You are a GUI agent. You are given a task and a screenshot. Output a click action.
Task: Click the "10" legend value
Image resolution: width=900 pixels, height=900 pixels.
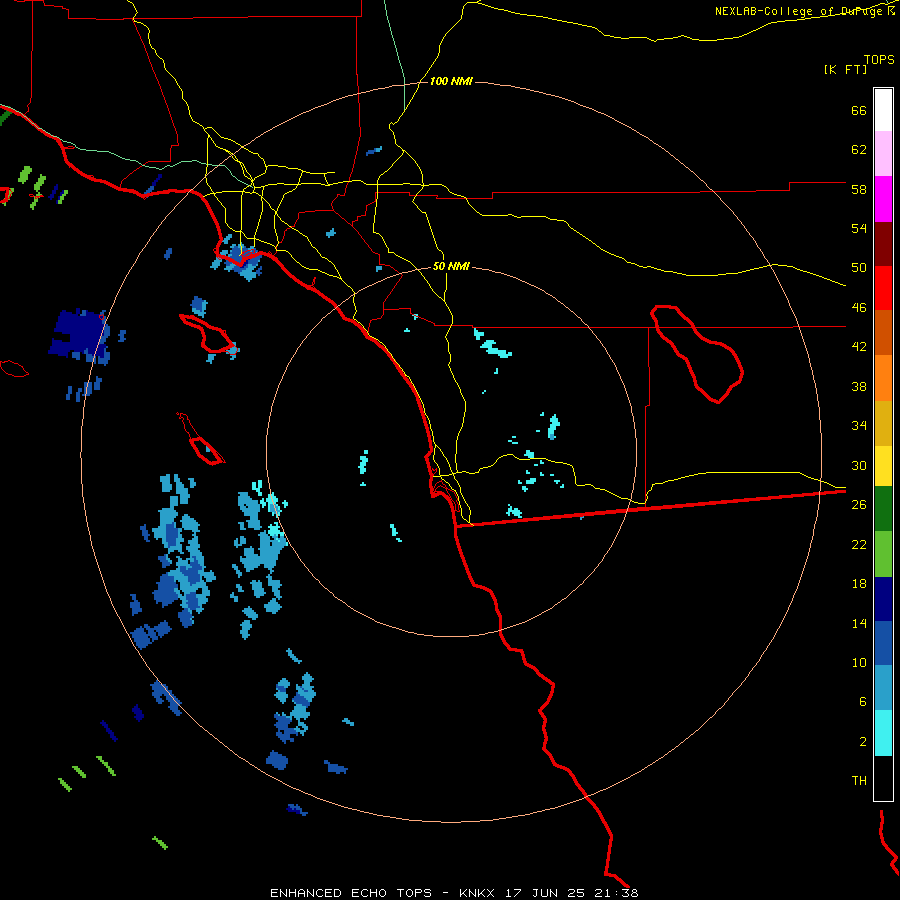(859, 662)
